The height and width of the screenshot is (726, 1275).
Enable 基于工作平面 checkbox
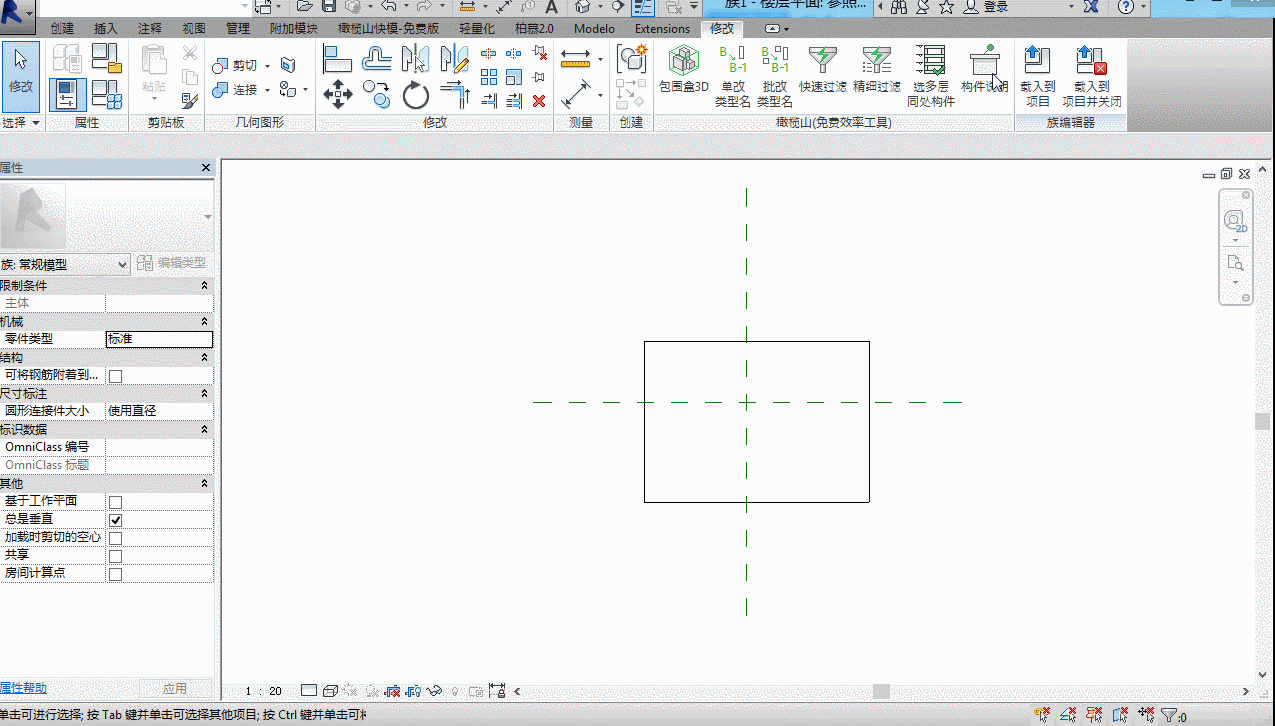pos(115,502)
